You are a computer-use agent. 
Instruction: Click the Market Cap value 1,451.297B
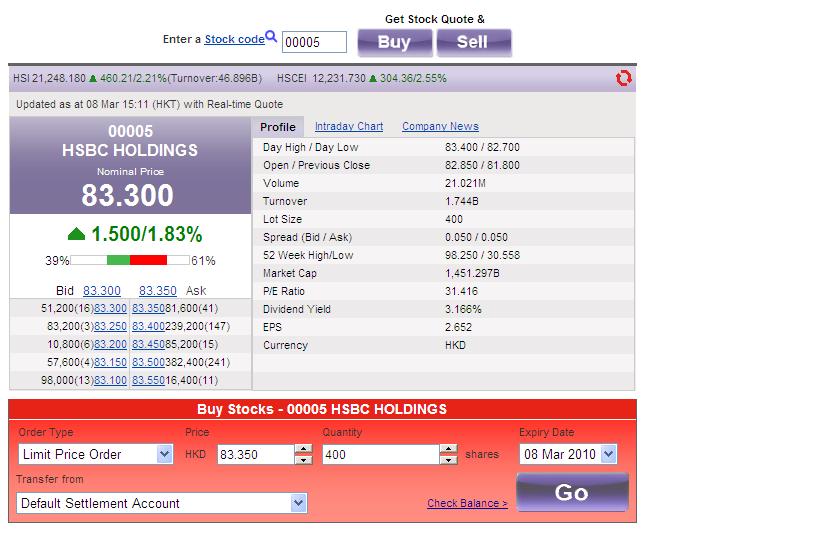(x=472, y=273)
